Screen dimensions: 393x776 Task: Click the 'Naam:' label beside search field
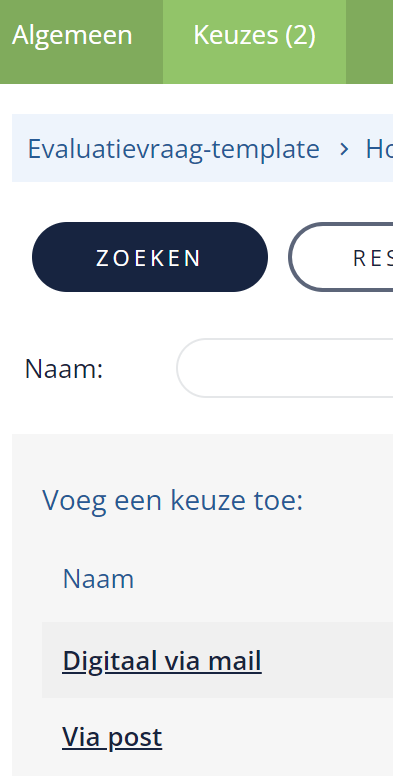[x=64, y=369]
